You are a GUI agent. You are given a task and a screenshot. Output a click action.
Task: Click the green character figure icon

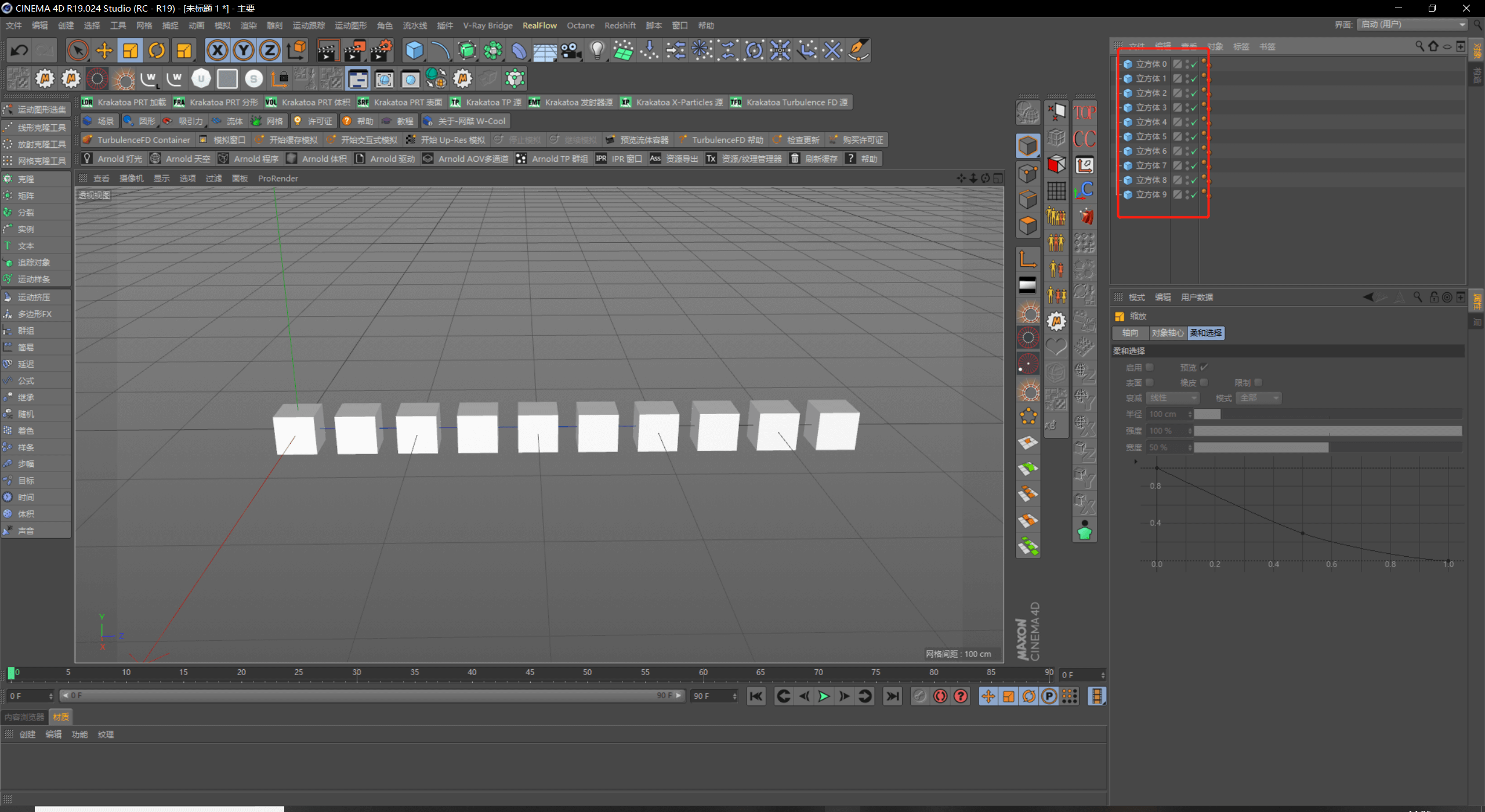click(x=1084, y=531)
